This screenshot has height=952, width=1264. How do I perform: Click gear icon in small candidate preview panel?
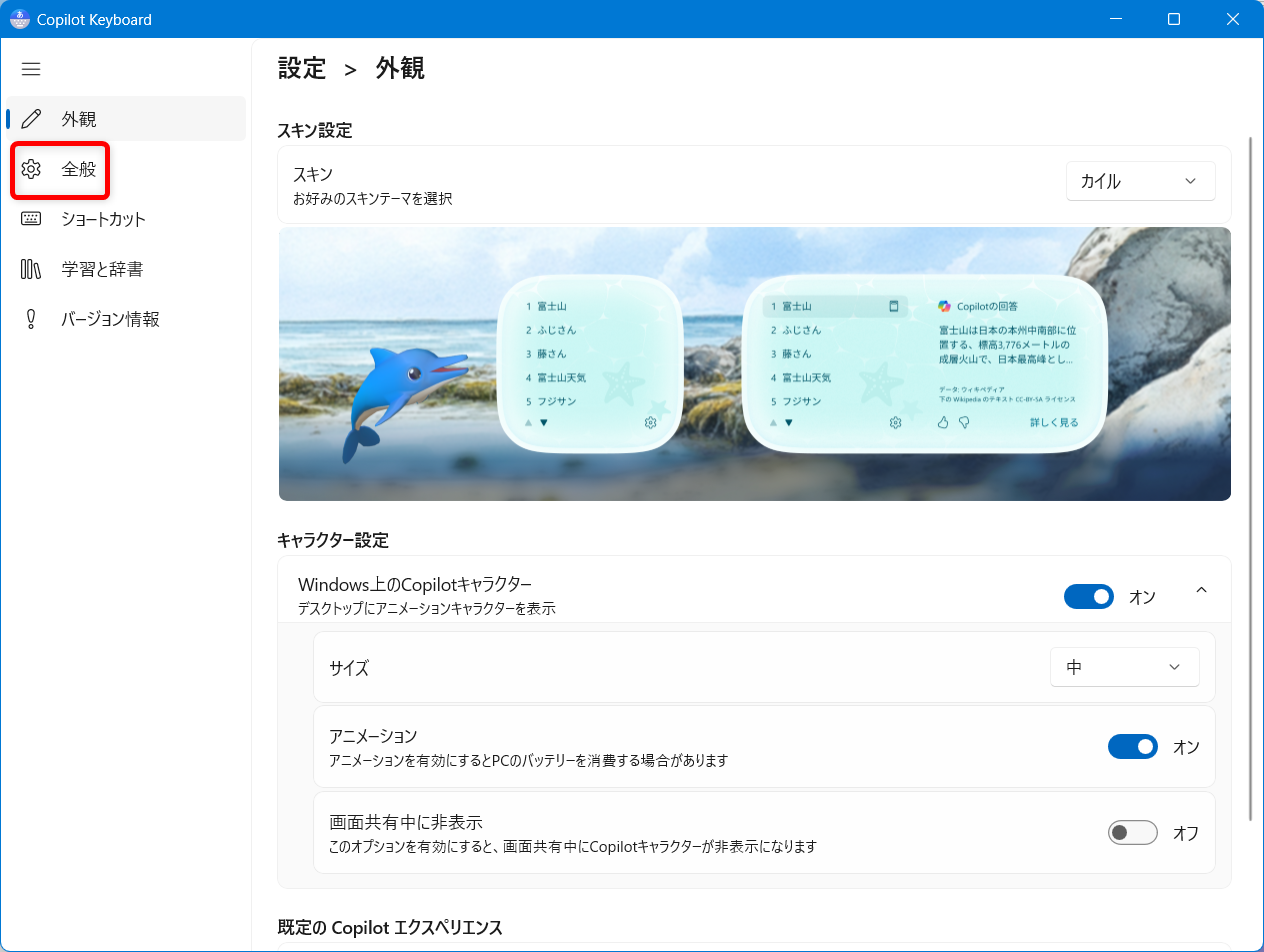point(650,423)
